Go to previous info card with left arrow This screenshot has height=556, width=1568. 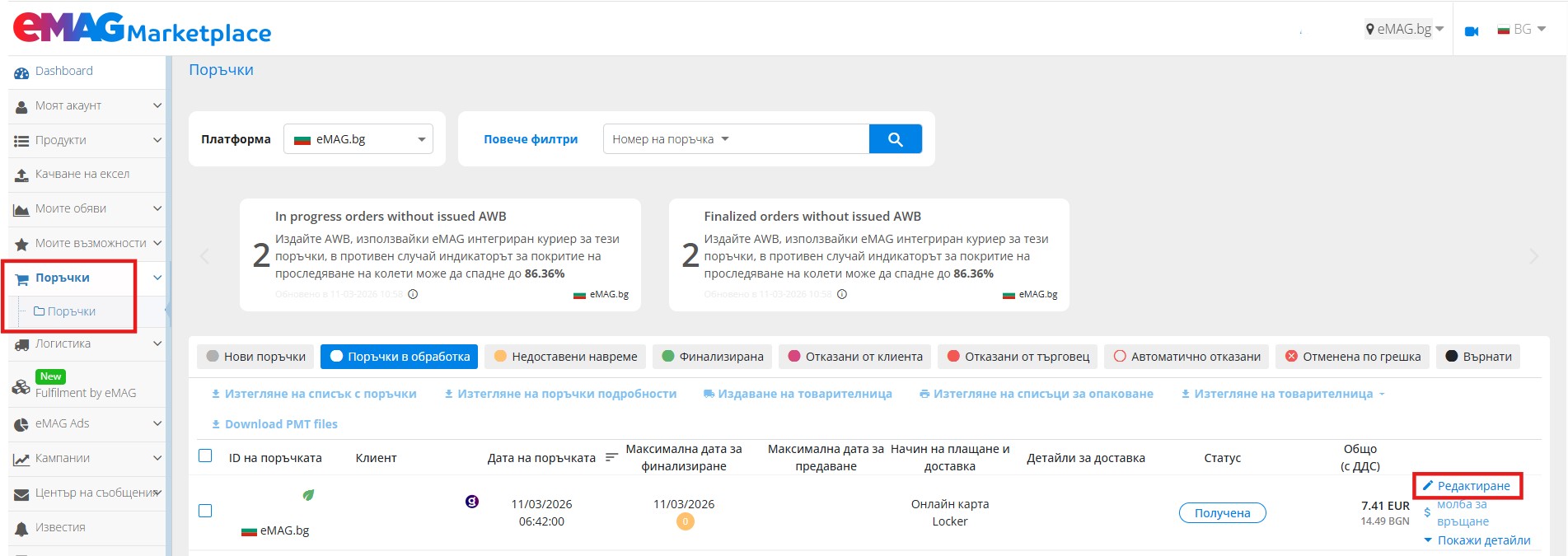click(x=204, y=256)
